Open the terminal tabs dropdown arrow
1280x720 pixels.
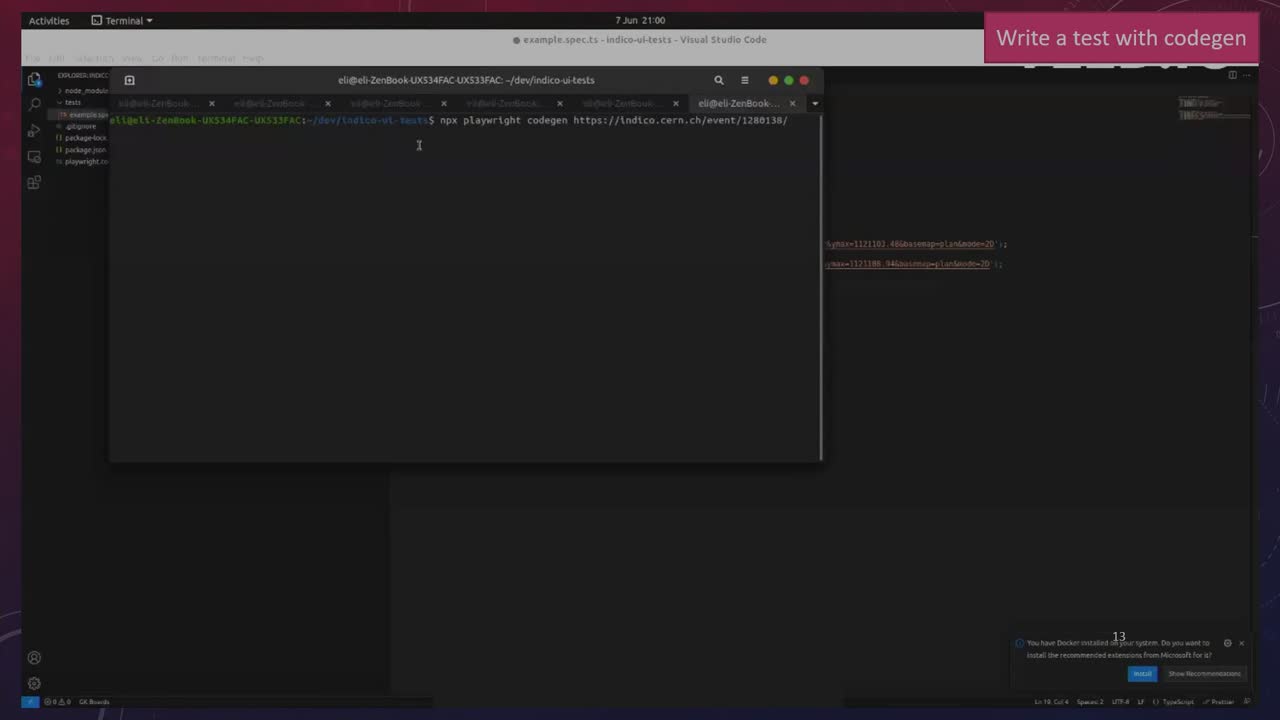[815, 103]
